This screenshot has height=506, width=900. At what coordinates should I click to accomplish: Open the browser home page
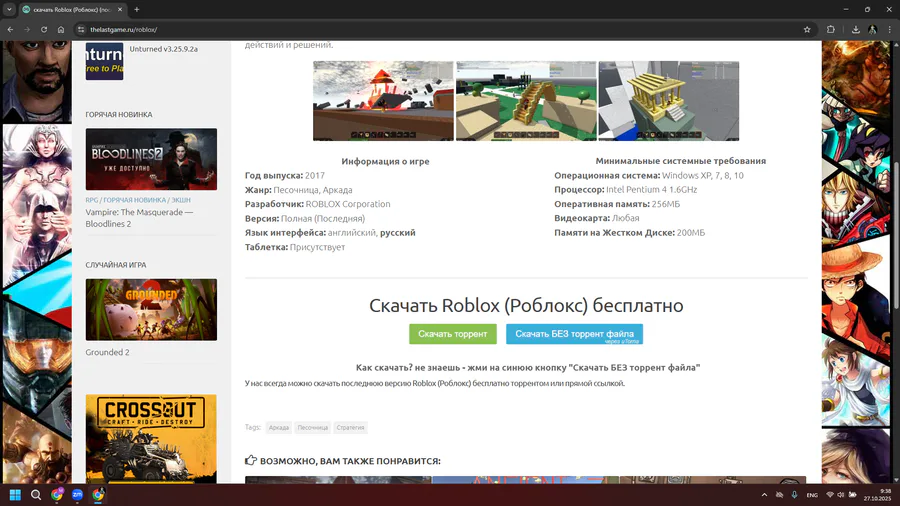(x=61, y=29)
